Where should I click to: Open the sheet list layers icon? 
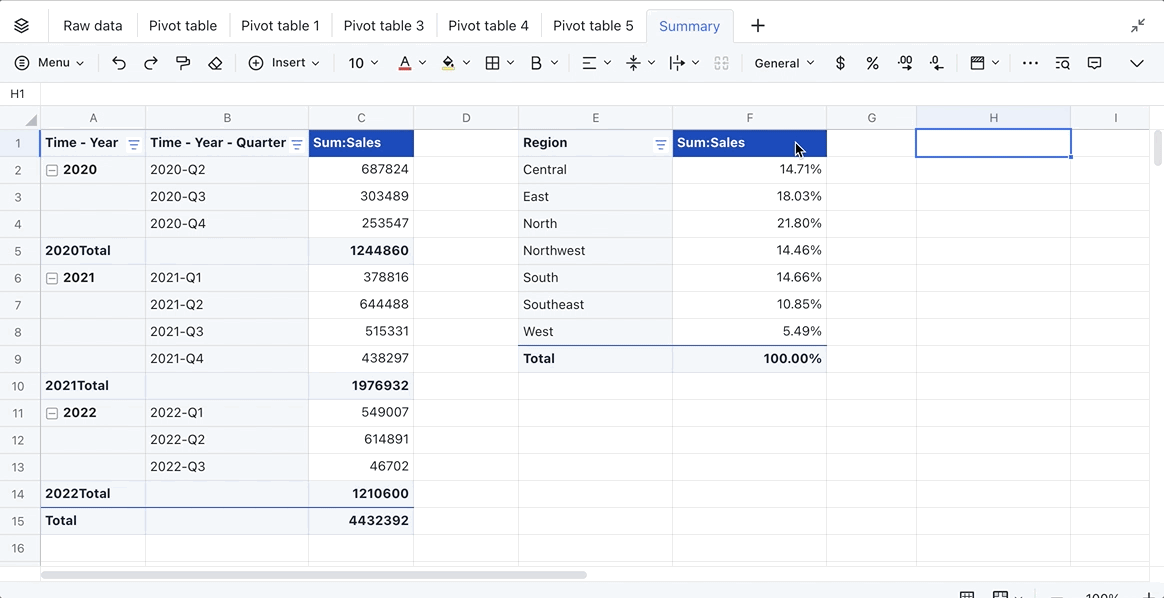coord(22,26)
